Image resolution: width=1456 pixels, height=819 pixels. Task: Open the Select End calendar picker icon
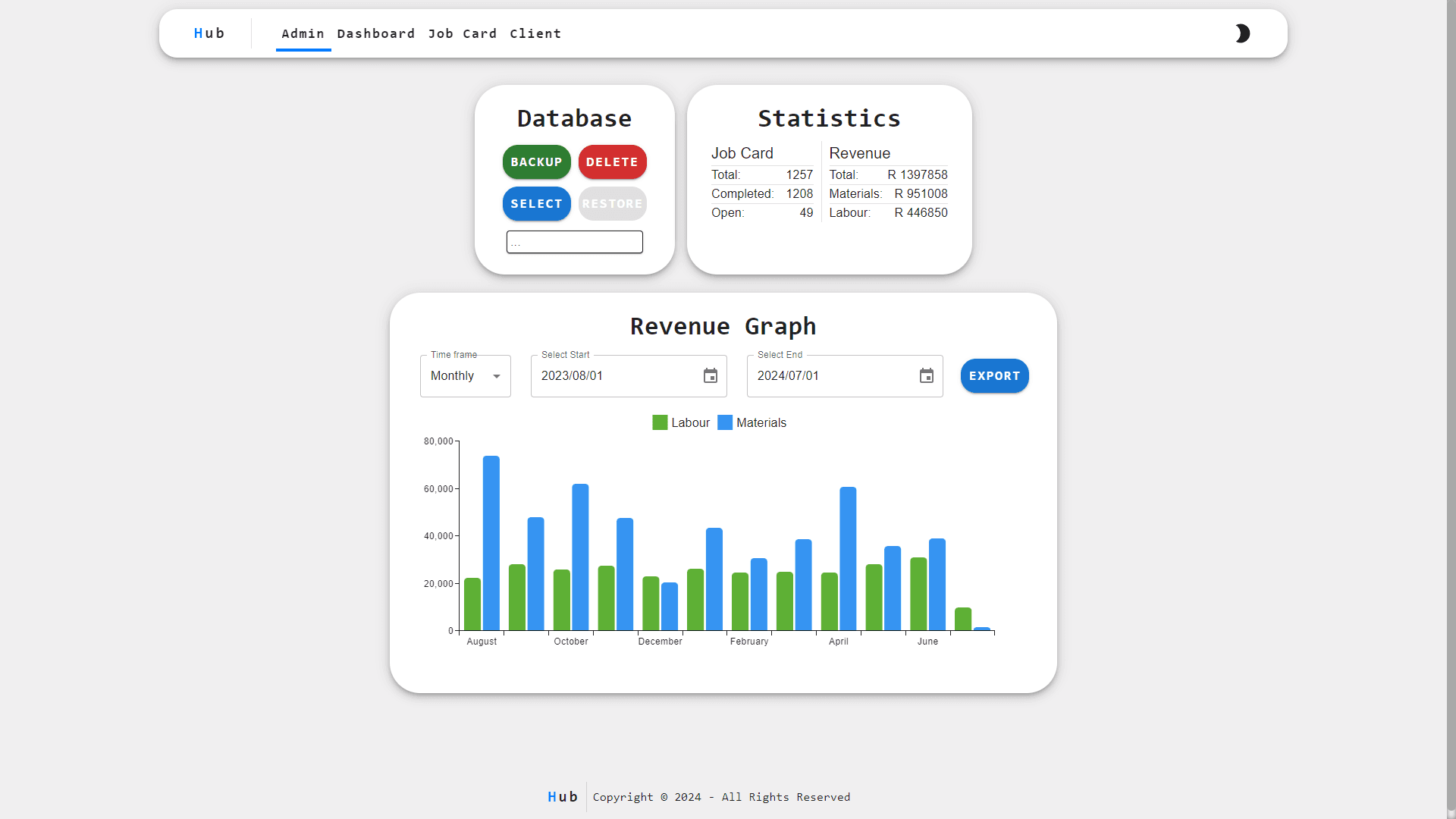(926, 376)
